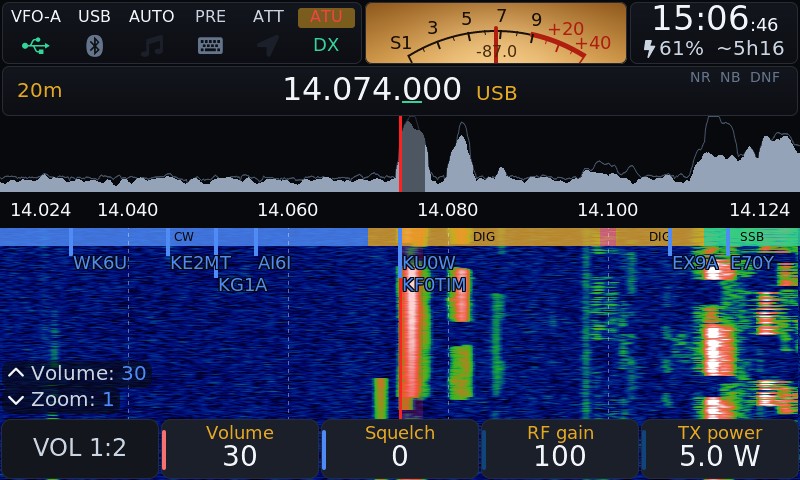Click the -87.0 dBm reading on S-meter
The height and width of the screenshot is (480, 800).
[x=496, y=52]
